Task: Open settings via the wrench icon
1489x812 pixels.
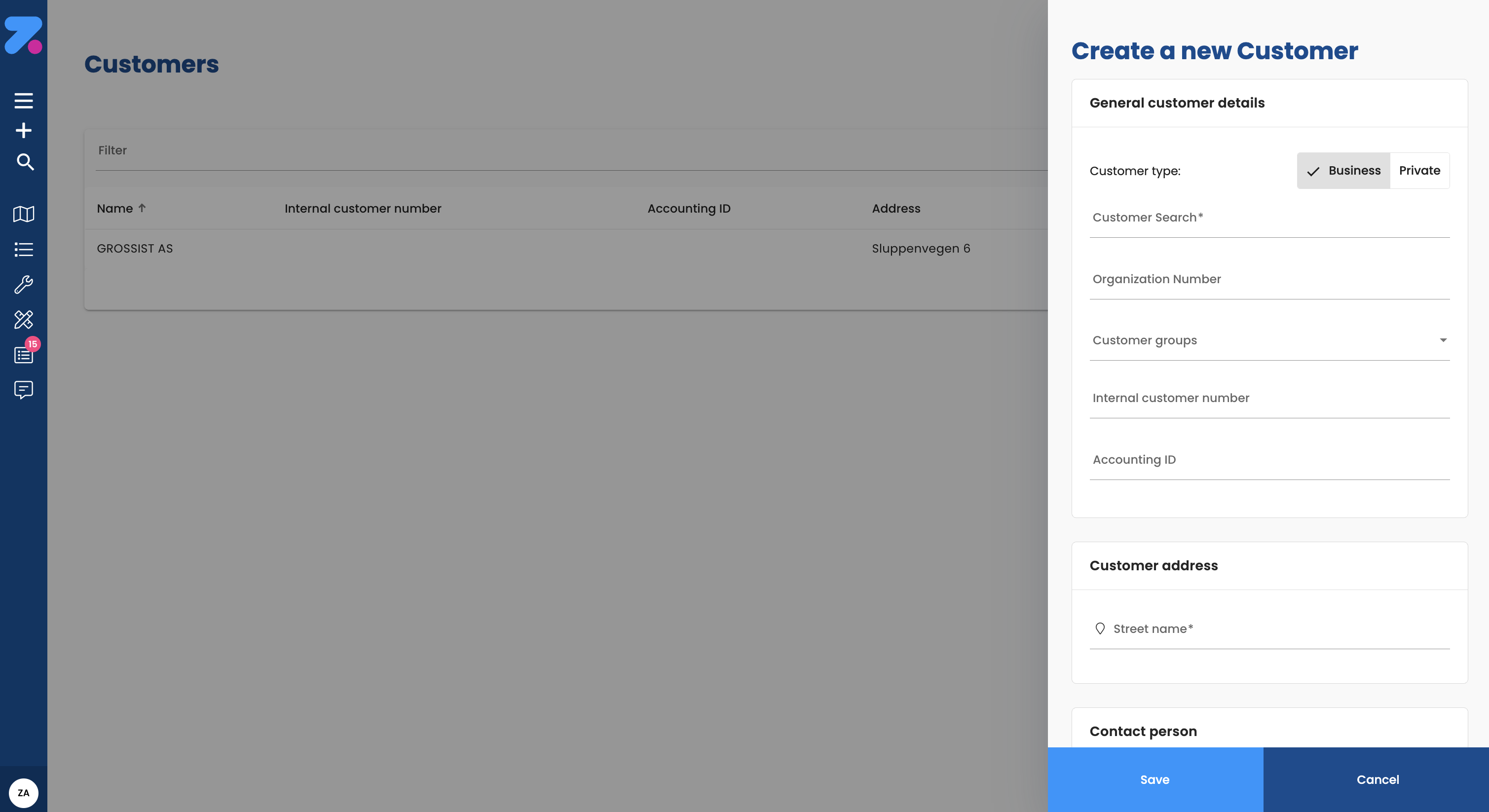Action: pyautogui.click(x=24, y=284)
